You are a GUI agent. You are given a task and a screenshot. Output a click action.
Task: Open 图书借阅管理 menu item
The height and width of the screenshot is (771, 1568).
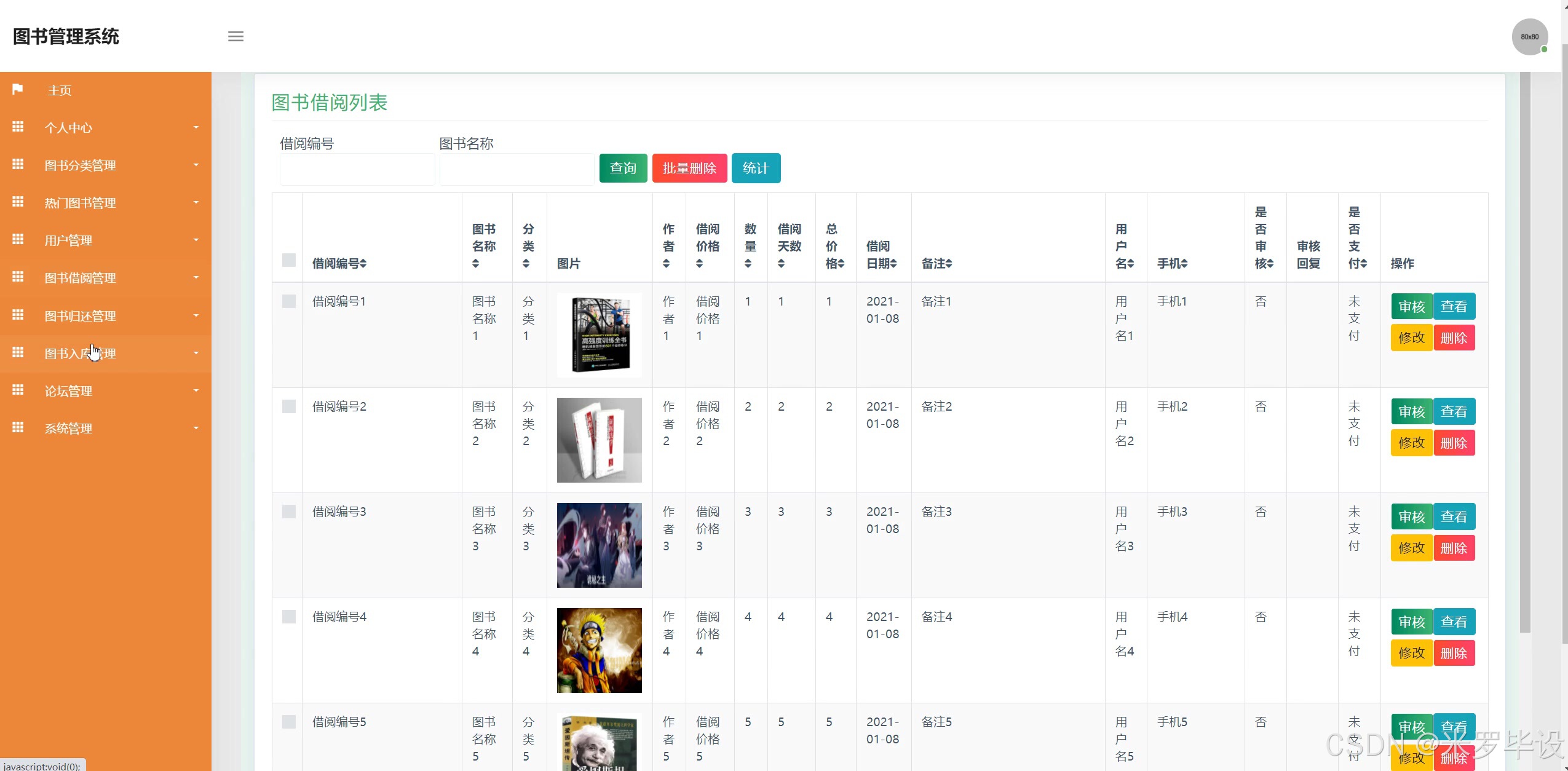[81, 278]
